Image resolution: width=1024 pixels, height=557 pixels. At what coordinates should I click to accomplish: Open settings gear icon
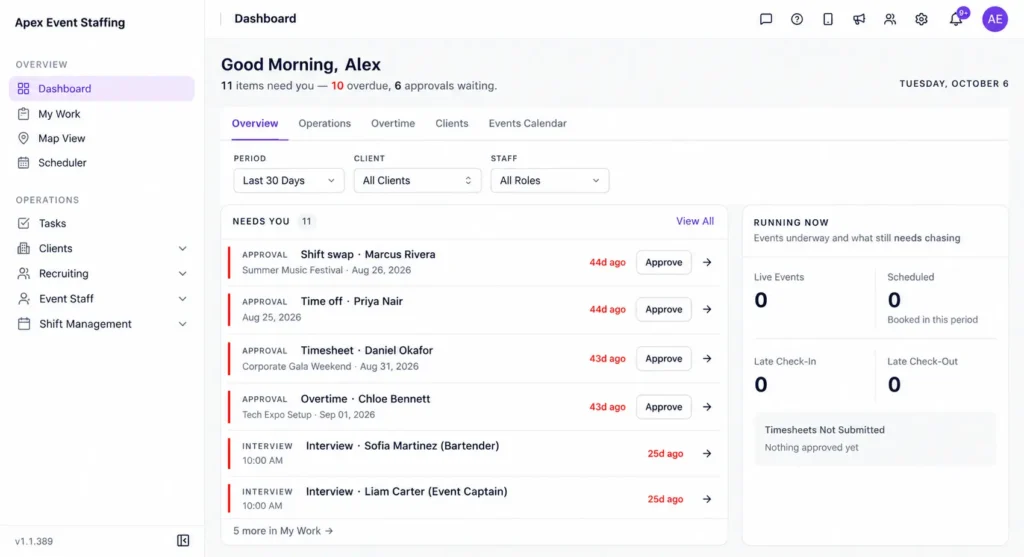[x=921, y=19]
